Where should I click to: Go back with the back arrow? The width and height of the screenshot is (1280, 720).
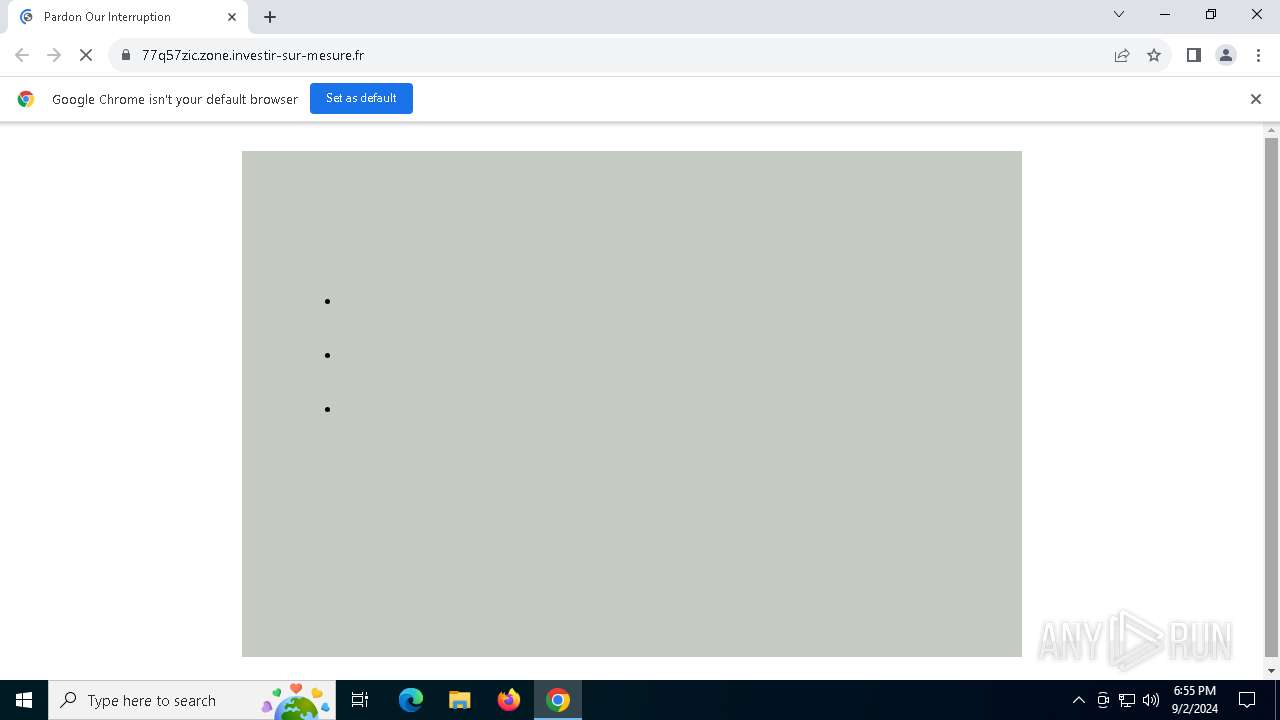22,55
